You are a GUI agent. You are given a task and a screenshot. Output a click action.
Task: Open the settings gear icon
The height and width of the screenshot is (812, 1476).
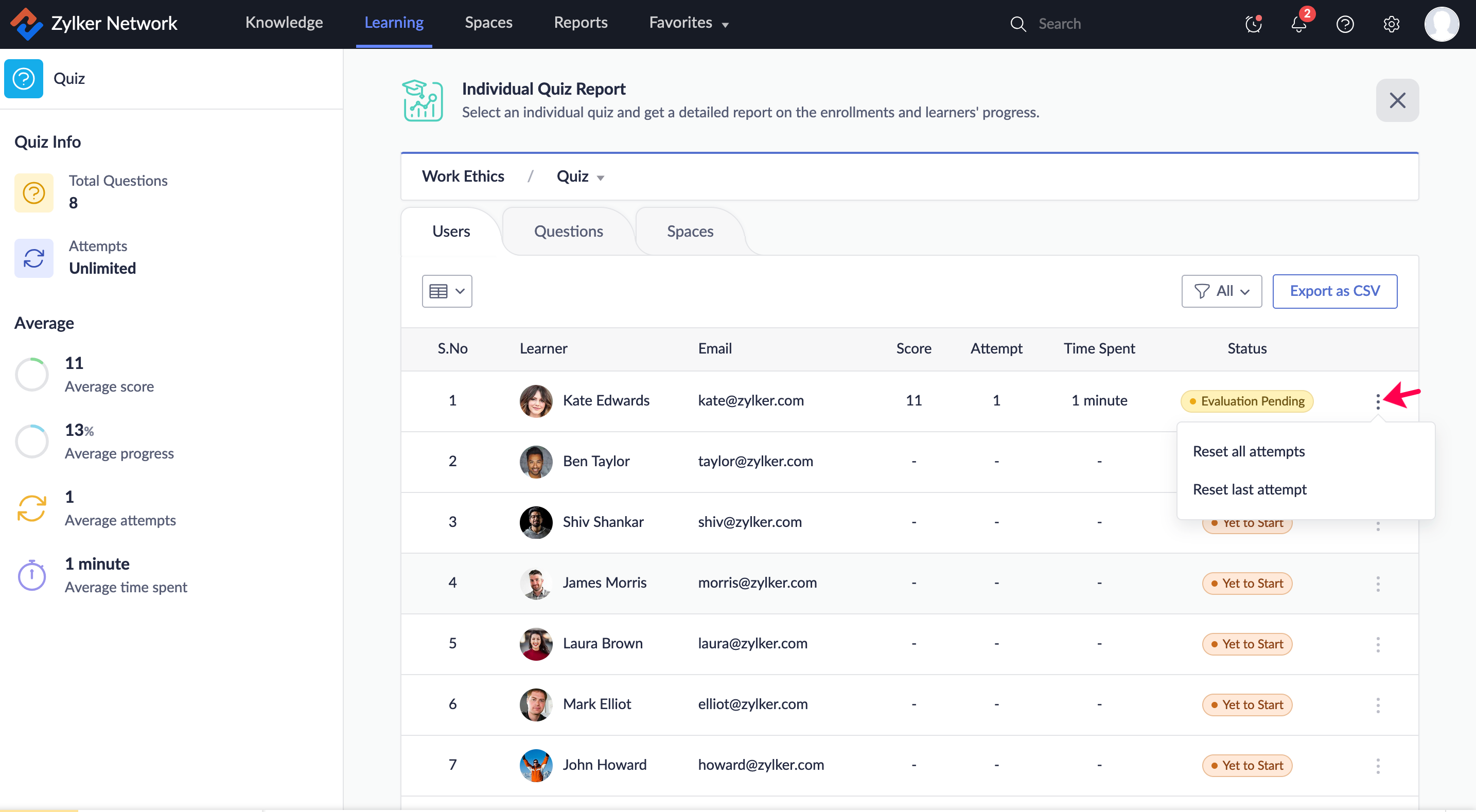coord(1391,24)
